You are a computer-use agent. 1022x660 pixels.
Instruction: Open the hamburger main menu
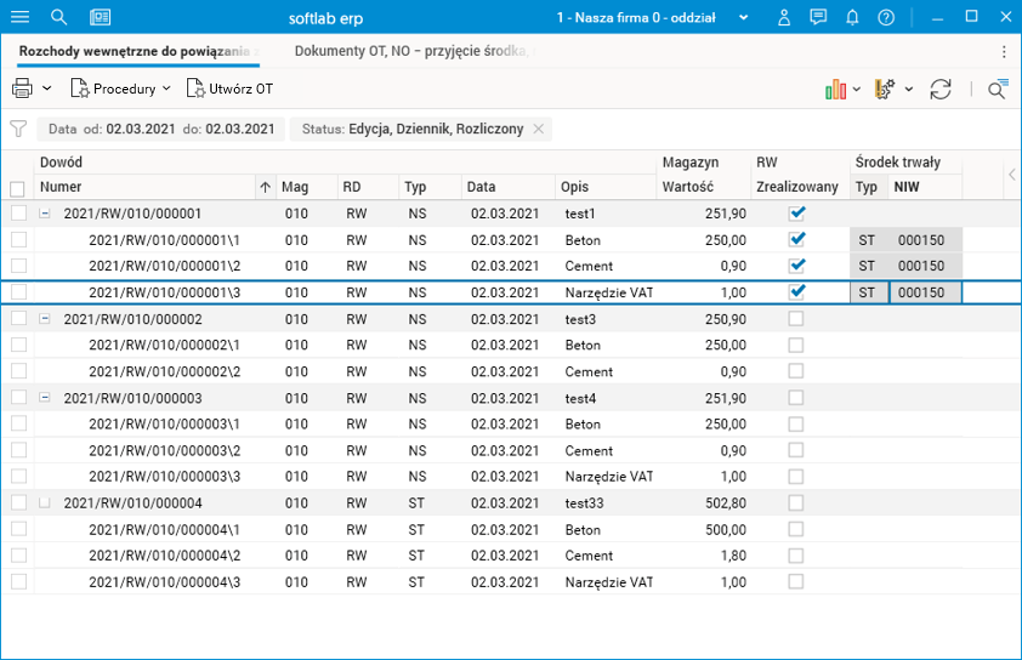[x=20, y=17]
